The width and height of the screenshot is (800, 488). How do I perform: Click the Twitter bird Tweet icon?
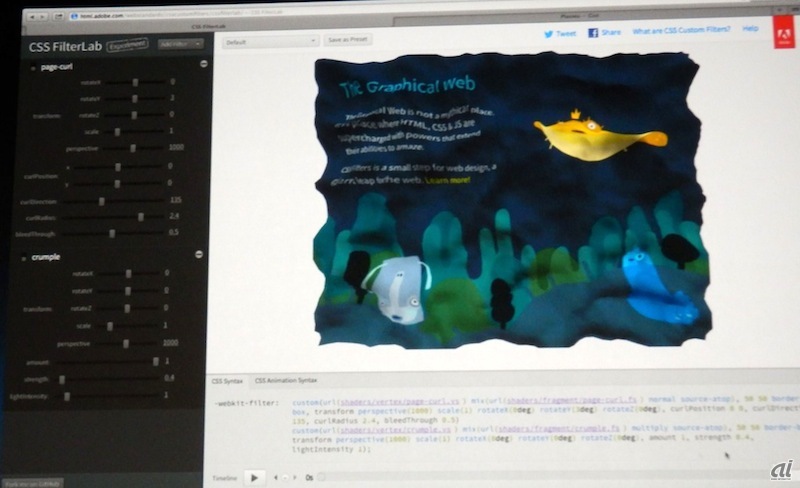click(549, 33)
